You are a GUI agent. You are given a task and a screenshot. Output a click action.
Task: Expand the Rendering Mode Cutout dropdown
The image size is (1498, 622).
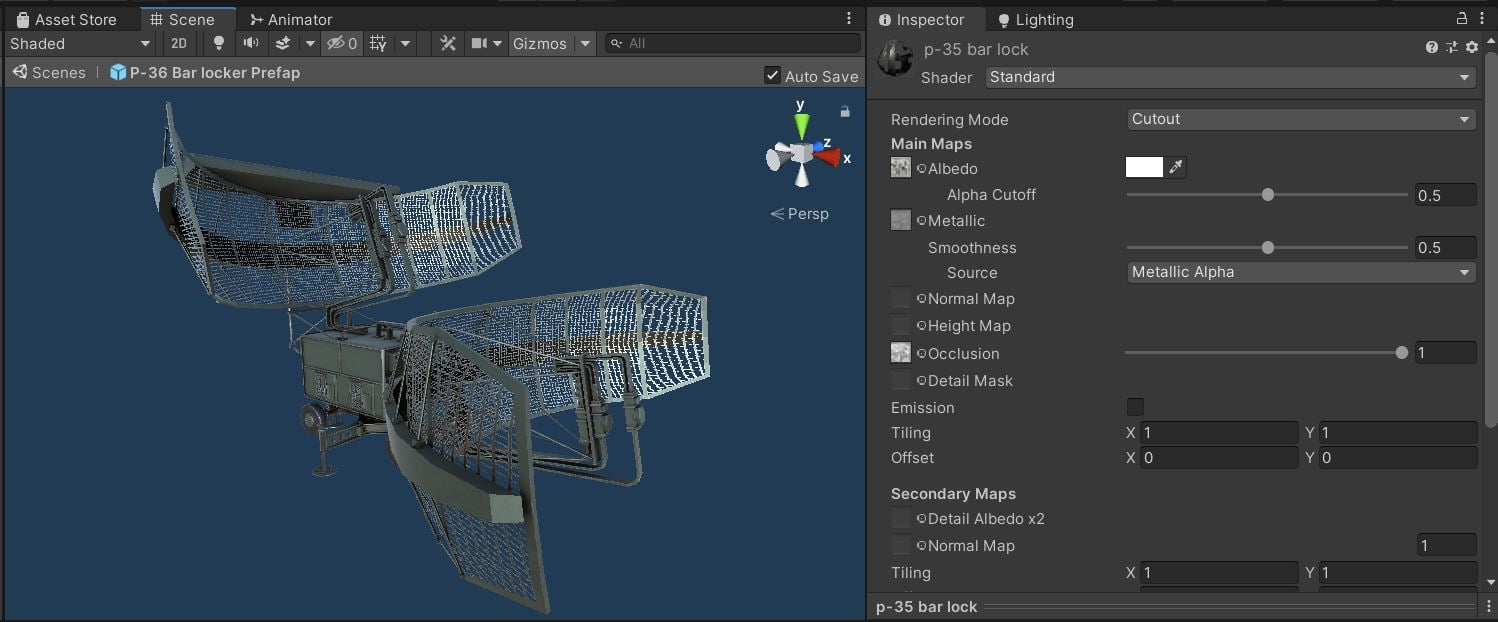[x=1300, y=119]
